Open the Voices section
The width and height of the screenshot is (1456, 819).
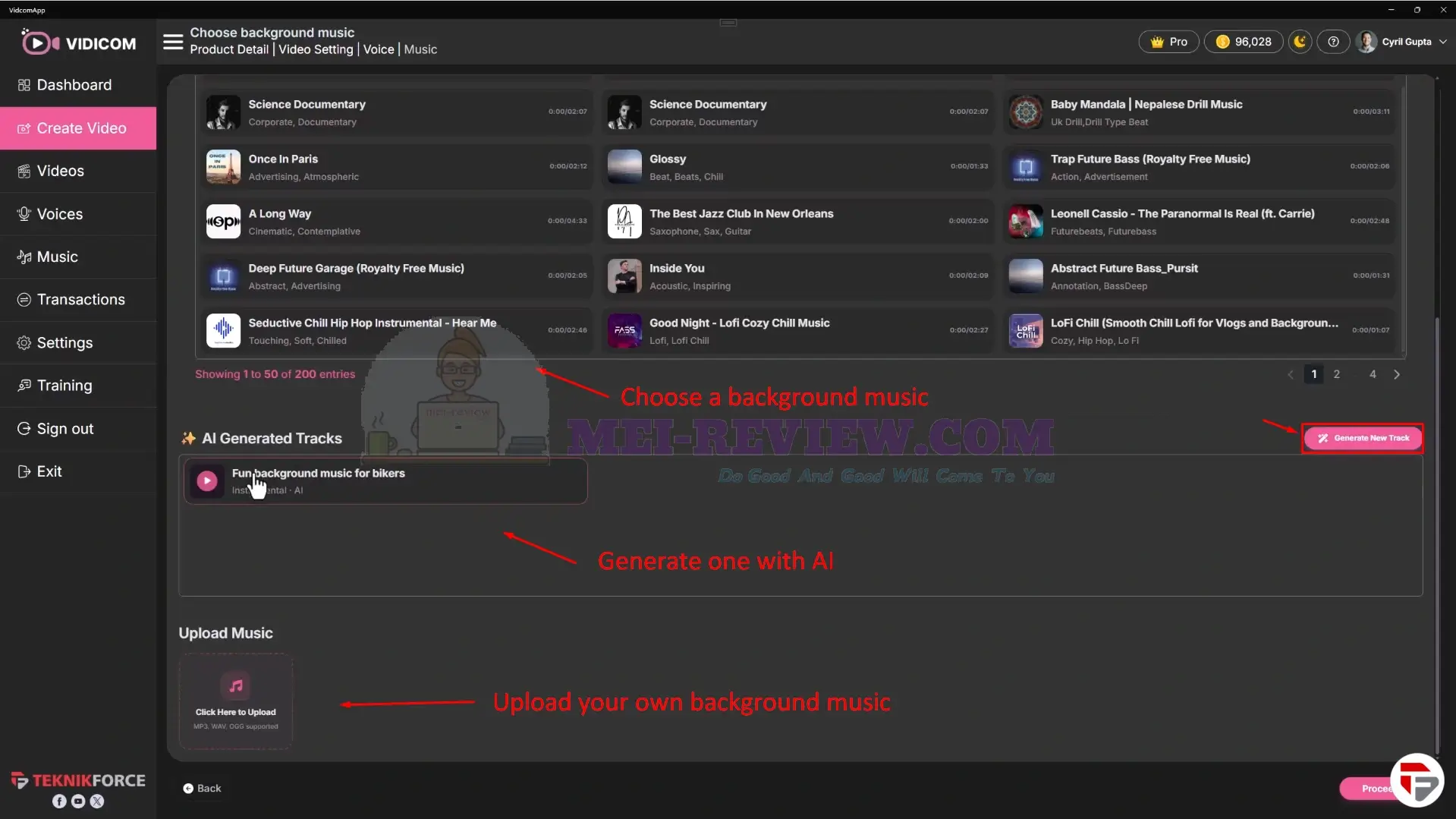click(x=78, y=214)
